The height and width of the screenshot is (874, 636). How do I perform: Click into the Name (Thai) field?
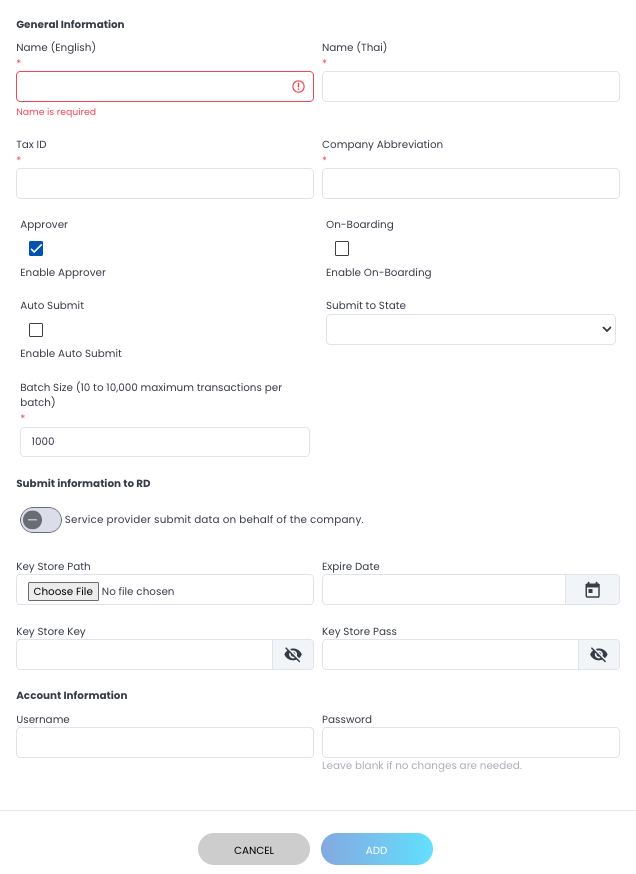[x=470, y=87]
